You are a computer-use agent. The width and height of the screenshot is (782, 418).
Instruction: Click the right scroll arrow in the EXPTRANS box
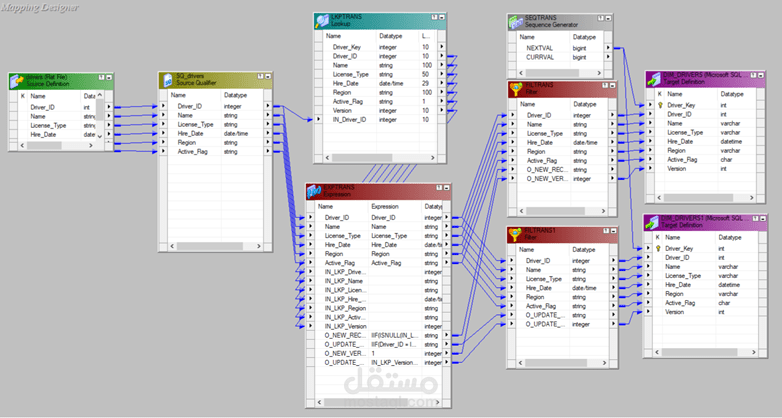[437, 402]
